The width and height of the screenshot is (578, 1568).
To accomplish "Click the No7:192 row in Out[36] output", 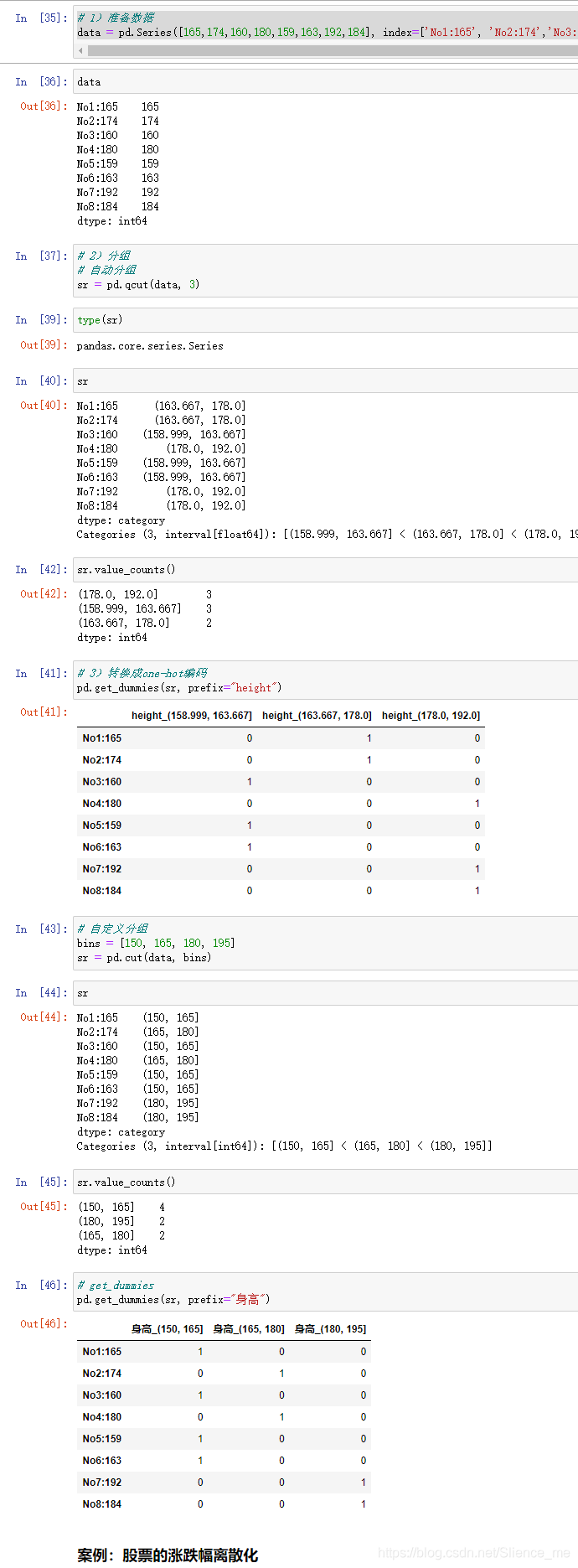I will pyautogui.click(x=117, y=193).
